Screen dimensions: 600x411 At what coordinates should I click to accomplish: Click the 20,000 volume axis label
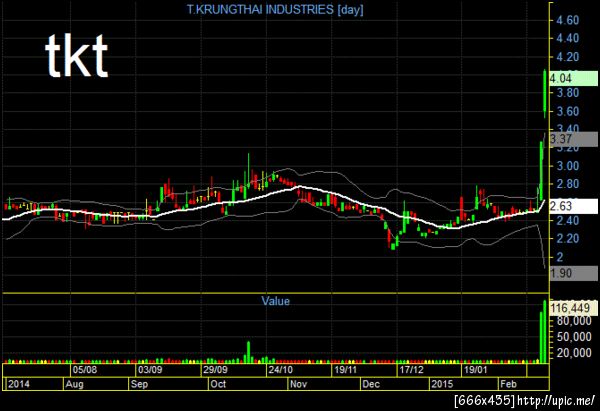click(x=574, y=353)
